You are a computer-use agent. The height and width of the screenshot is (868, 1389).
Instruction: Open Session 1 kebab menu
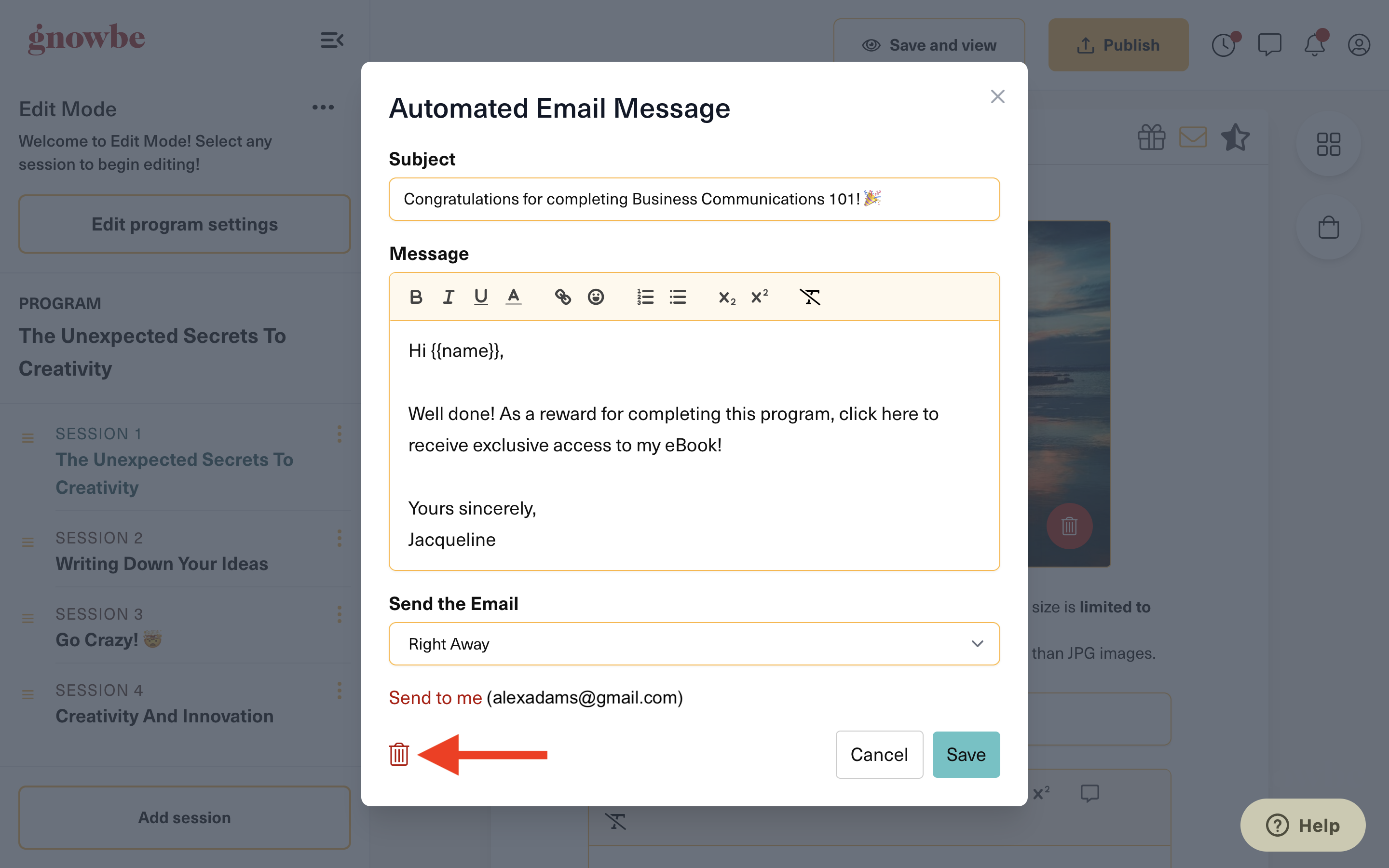339,434
